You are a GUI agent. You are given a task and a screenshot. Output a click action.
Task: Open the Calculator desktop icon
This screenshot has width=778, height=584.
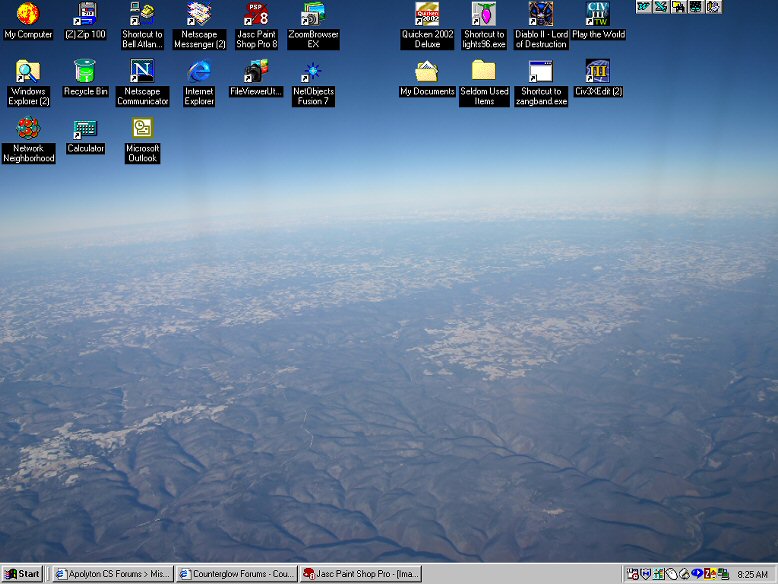tap(85, 129)
